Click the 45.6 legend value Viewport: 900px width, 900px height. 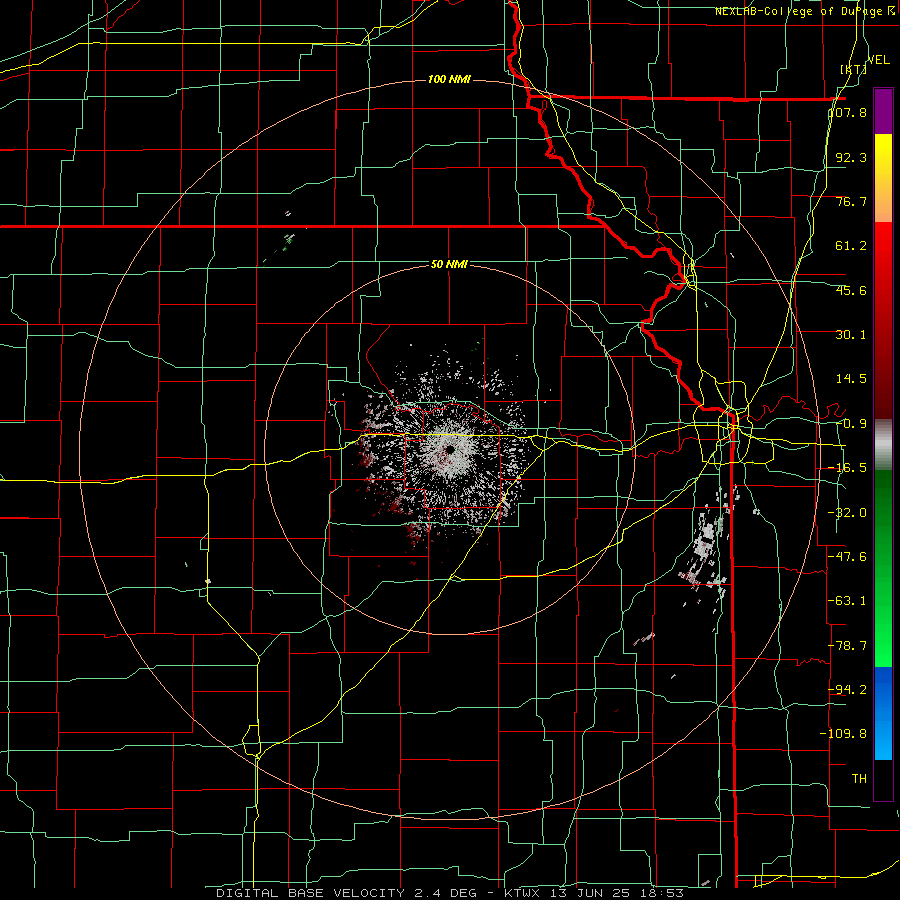click(x=851, y=290)
